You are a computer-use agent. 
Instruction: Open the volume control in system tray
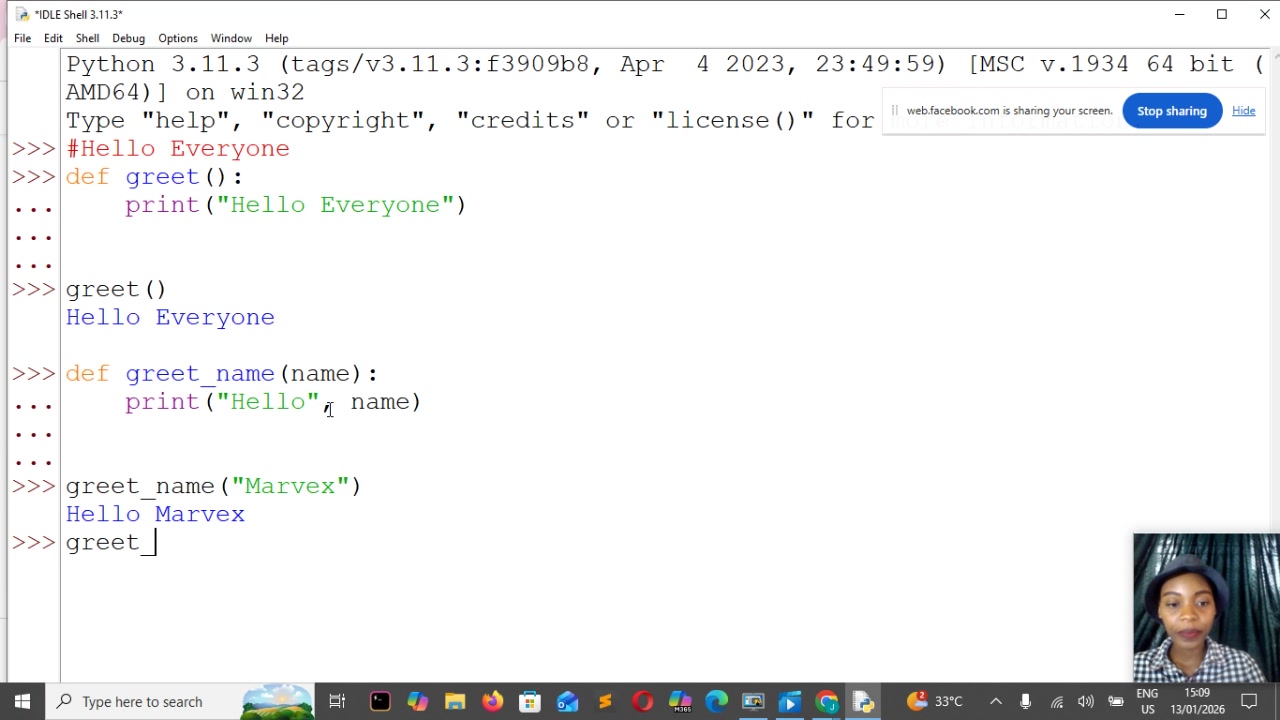click(x=1086, y=701)
